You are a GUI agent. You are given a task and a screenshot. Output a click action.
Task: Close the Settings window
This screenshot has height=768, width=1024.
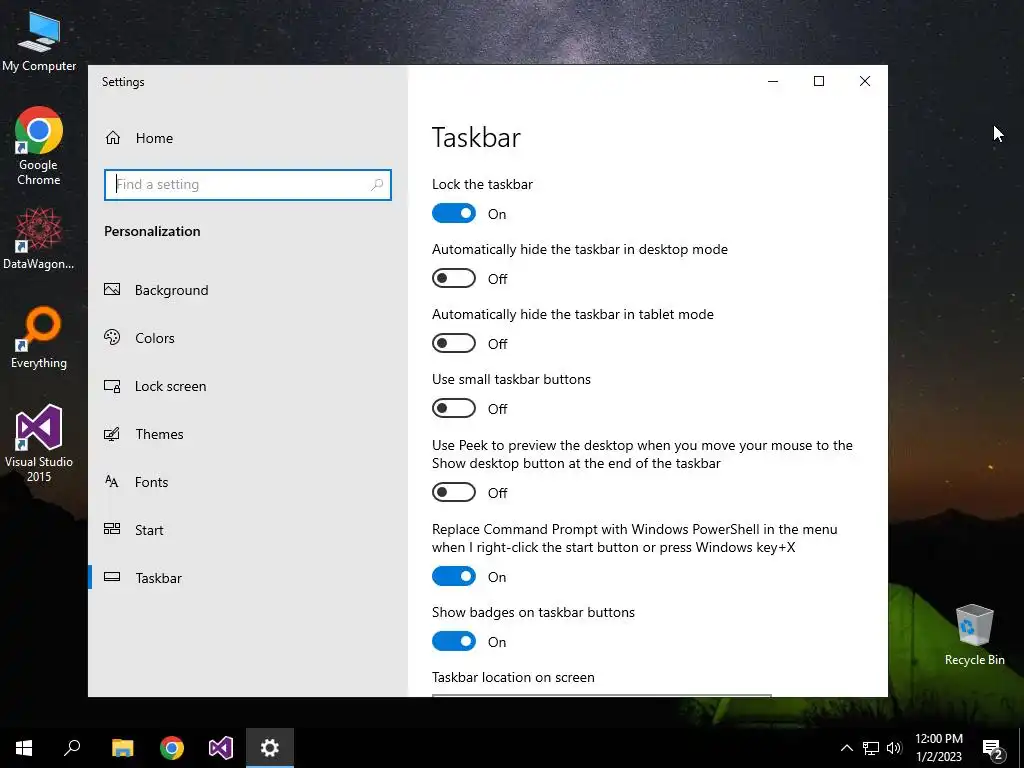click(x=865, y=81)
